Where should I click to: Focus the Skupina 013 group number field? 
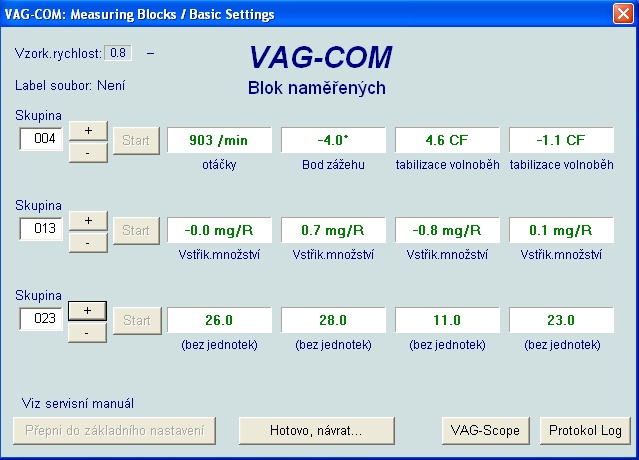42,230
